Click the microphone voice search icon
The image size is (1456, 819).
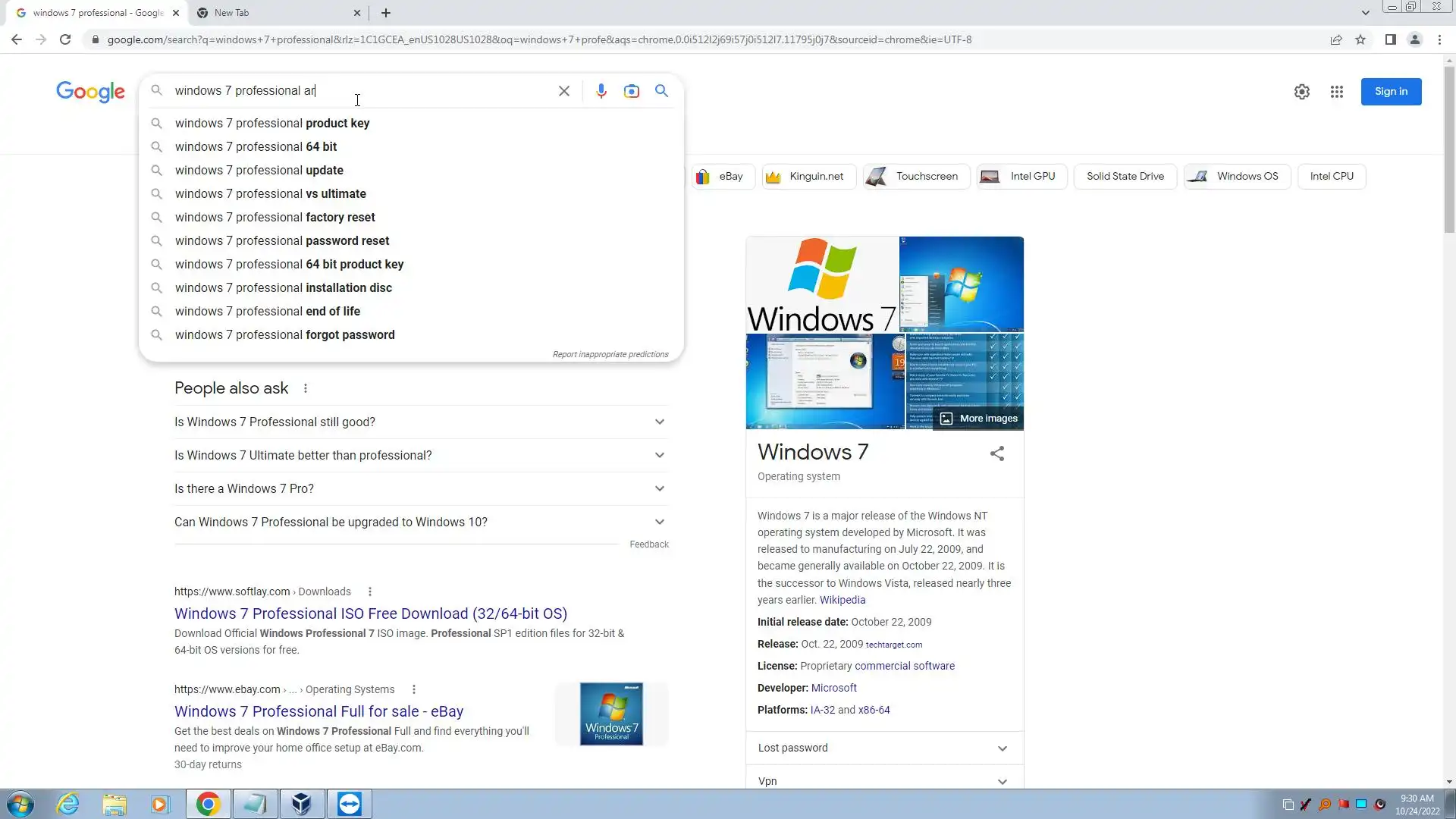(x=601, y=91)
